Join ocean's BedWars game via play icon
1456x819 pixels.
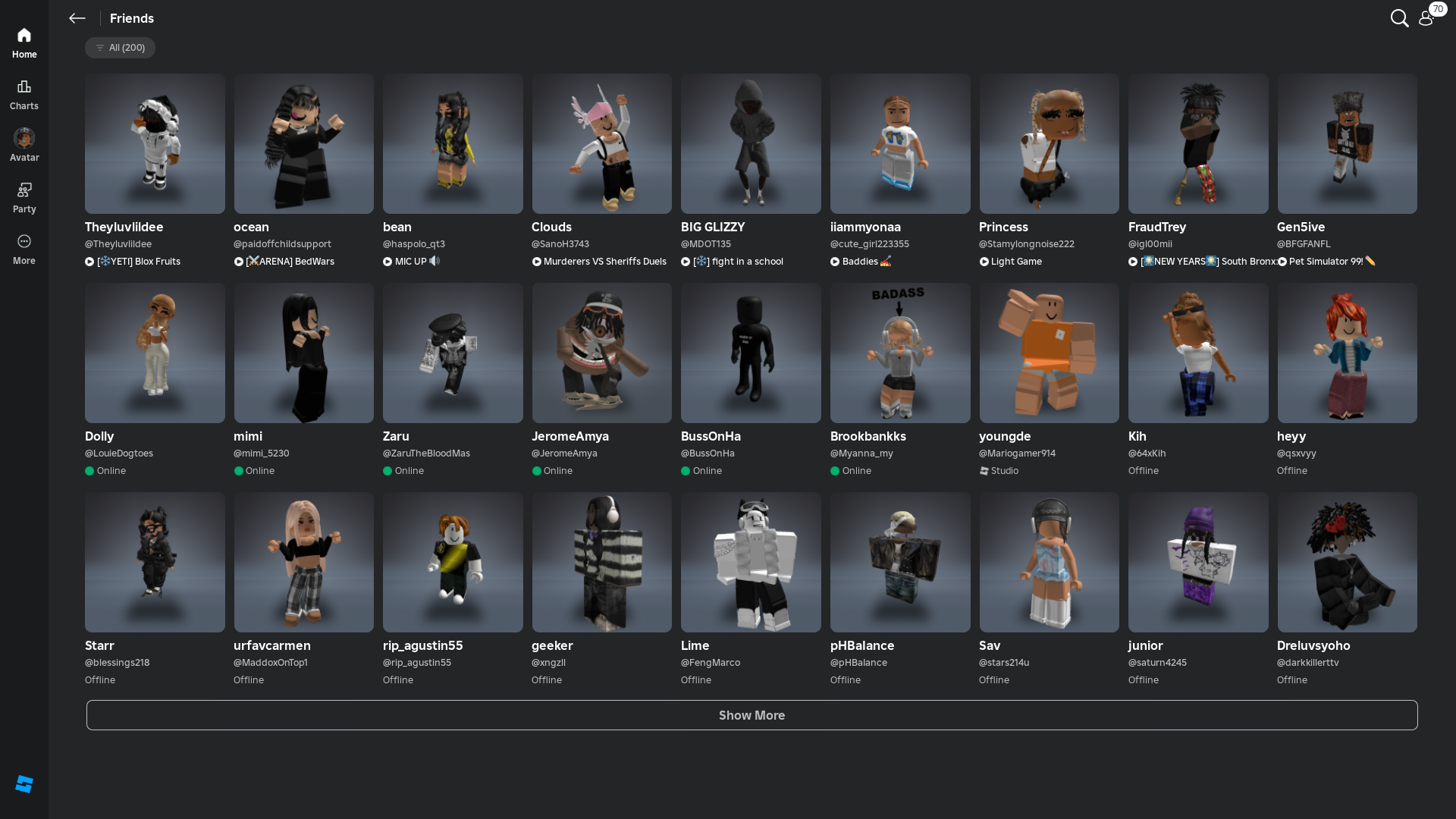click(x=239, y=262)
